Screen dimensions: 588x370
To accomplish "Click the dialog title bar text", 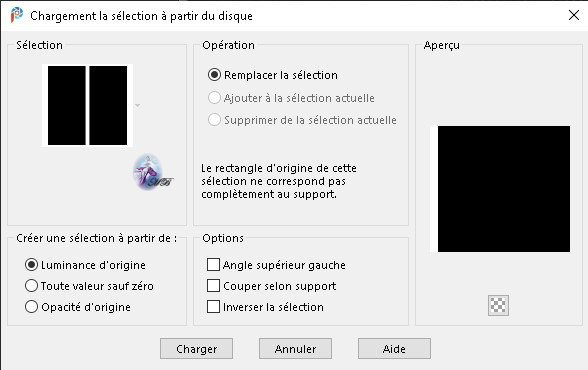I will click(141, 16).
